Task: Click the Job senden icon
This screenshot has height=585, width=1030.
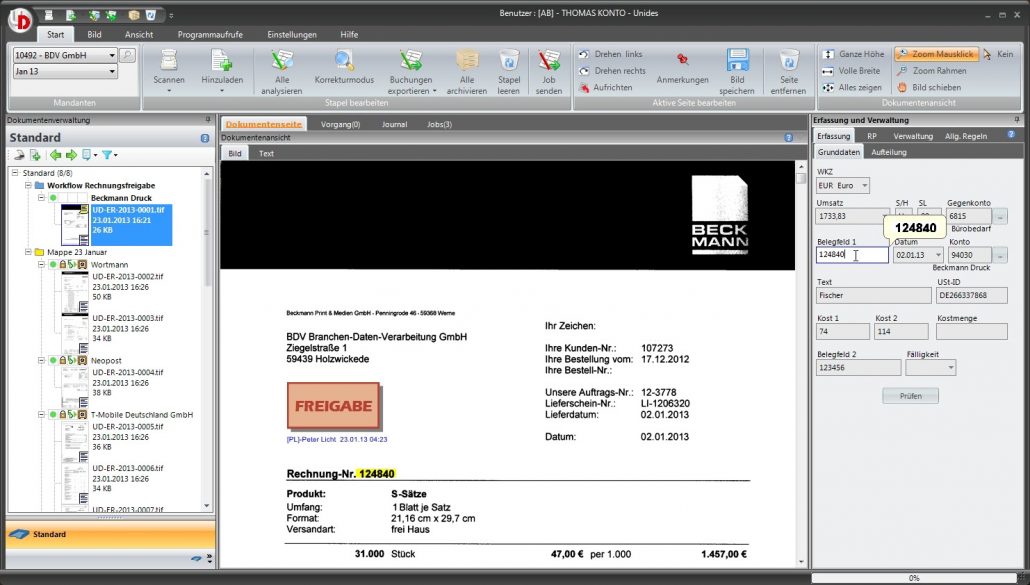Action: pos(549,61)
